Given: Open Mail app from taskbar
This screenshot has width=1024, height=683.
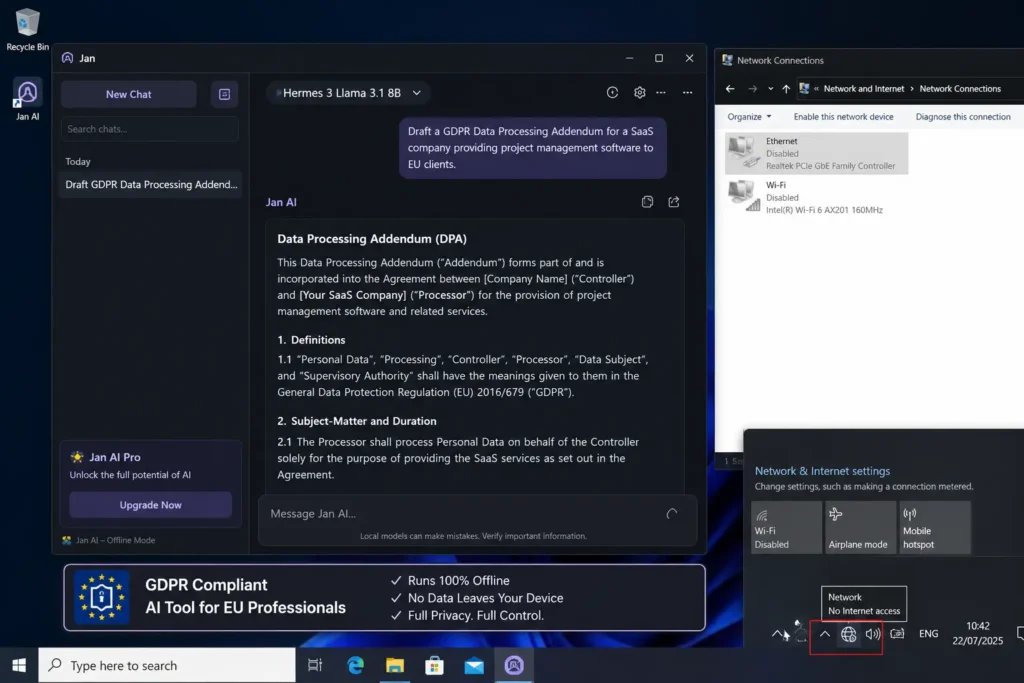Looking at the screenshot, I should (x=474, y=665).
